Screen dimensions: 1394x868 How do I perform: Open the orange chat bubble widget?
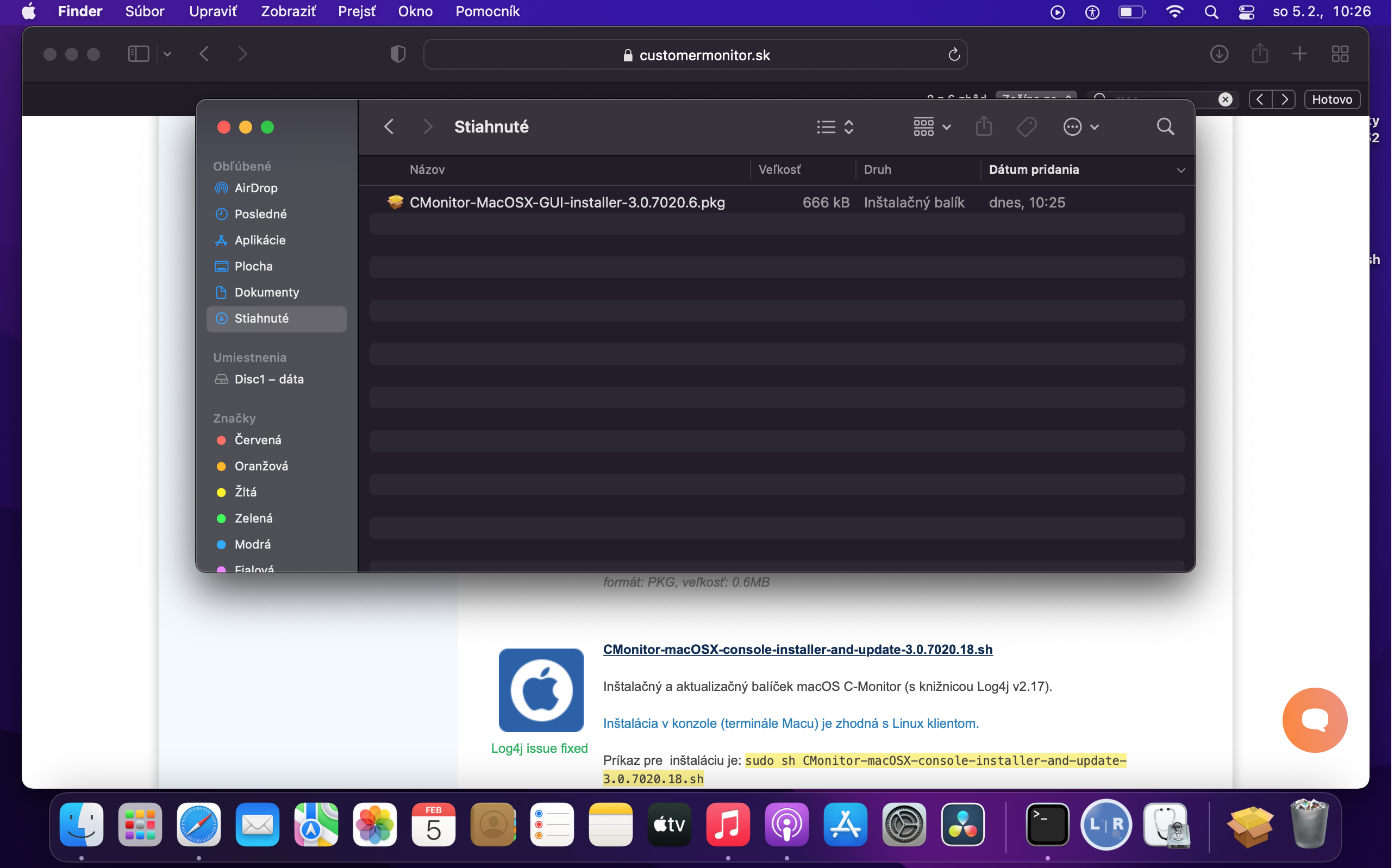coord(1315,720)
